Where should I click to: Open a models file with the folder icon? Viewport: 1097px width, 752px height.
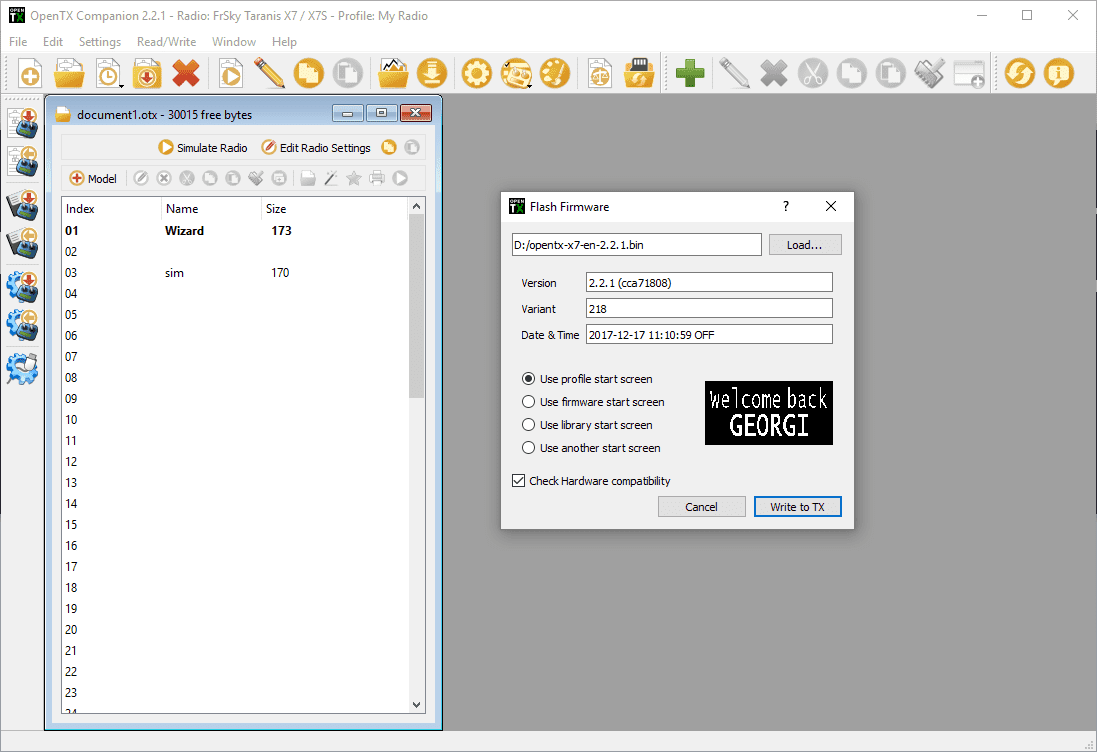click(x=69, y=73)
